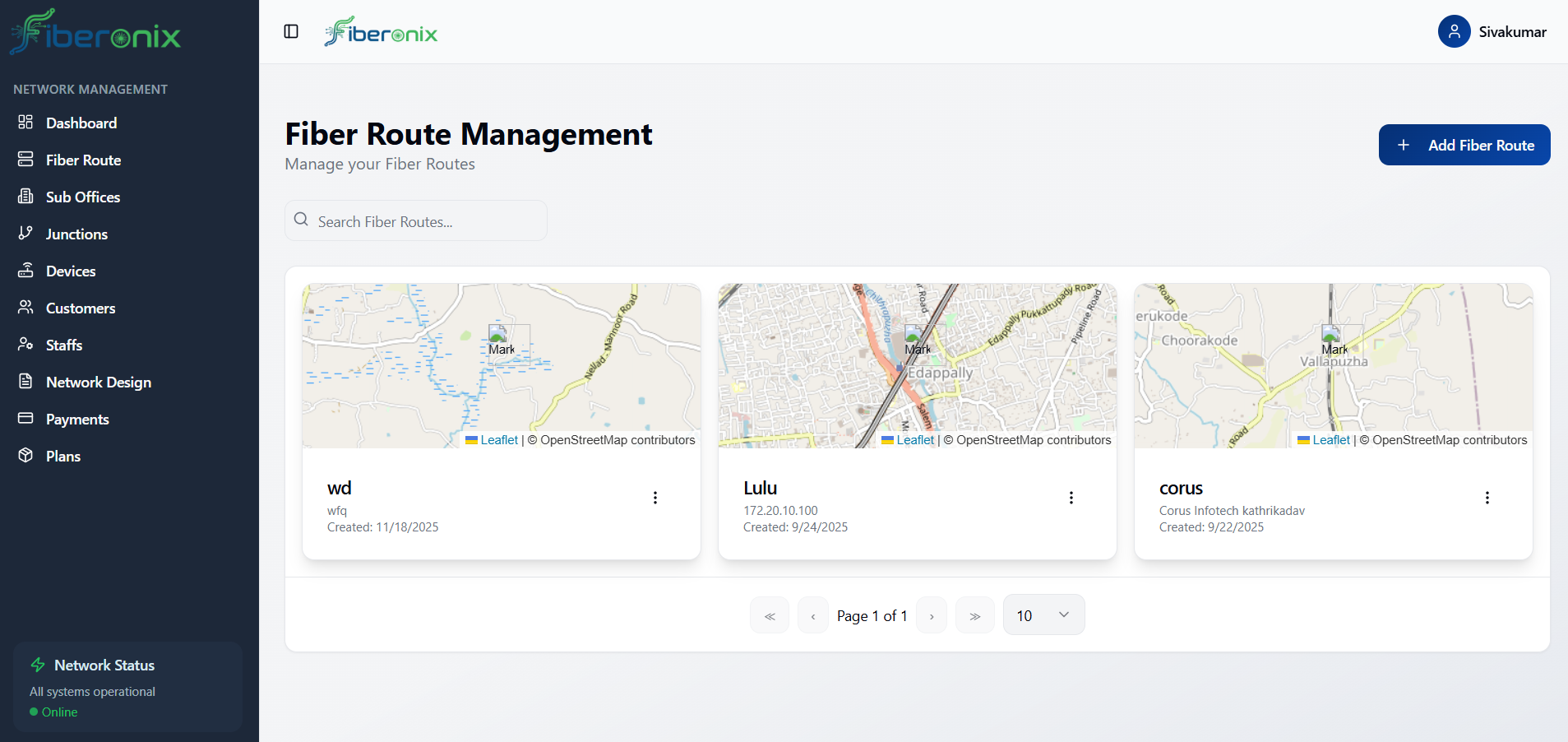This screenshot has width=1568, height=742.
Task: Click Leaflet link on Lulu map
Action: [x=915, y=440]
